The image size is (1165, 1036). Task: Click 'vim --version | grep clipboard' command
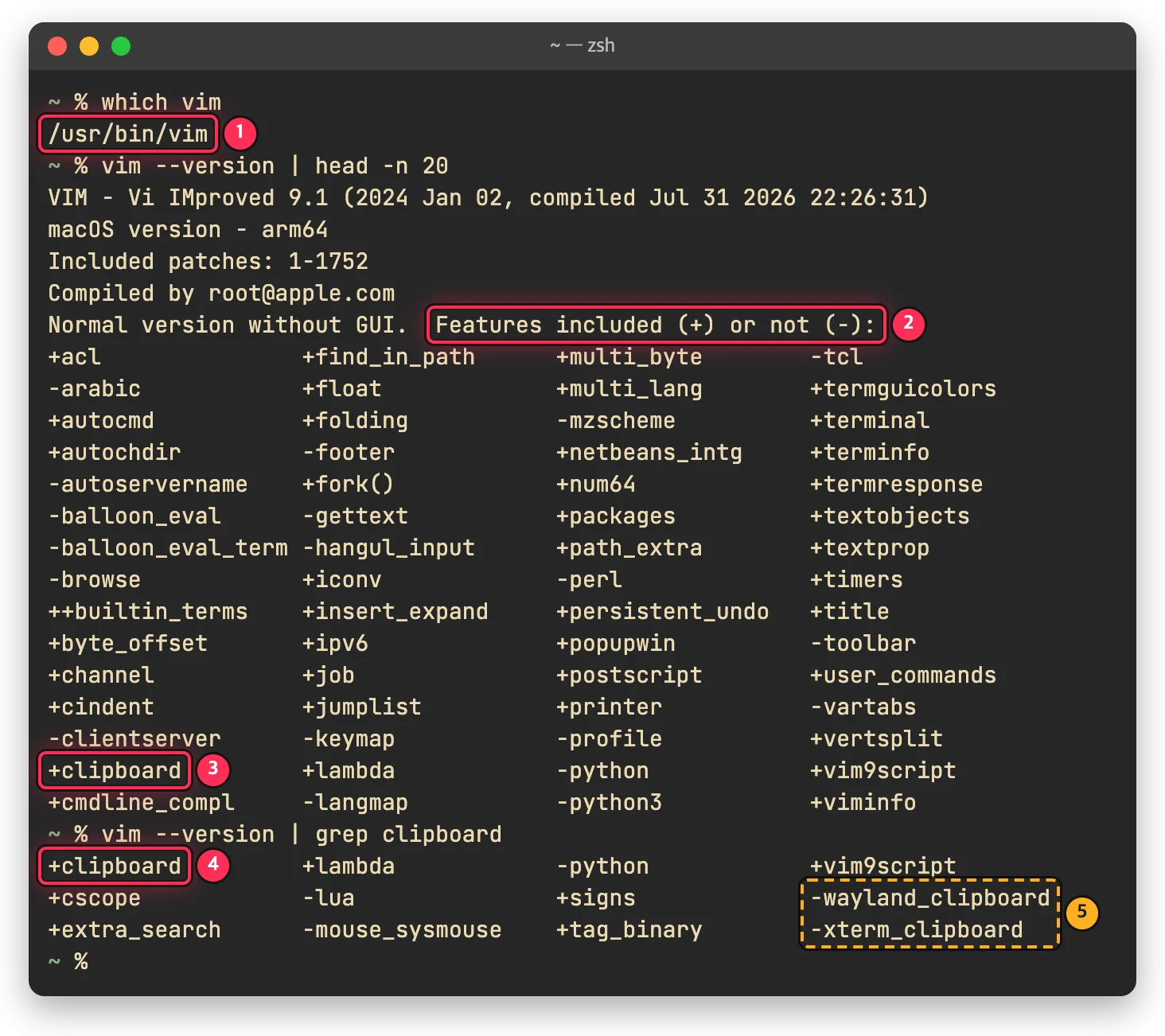[302, 834]
